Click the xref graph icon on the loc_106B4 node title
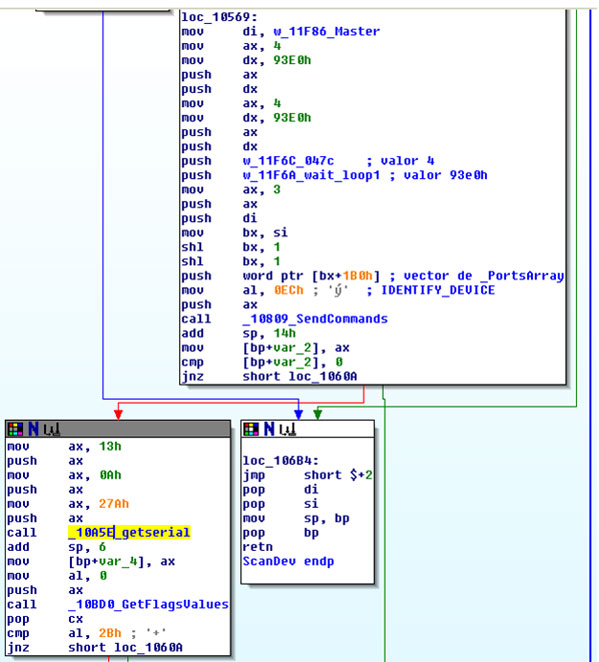Viewport: 599px width, 662px height. pos(287,429)
